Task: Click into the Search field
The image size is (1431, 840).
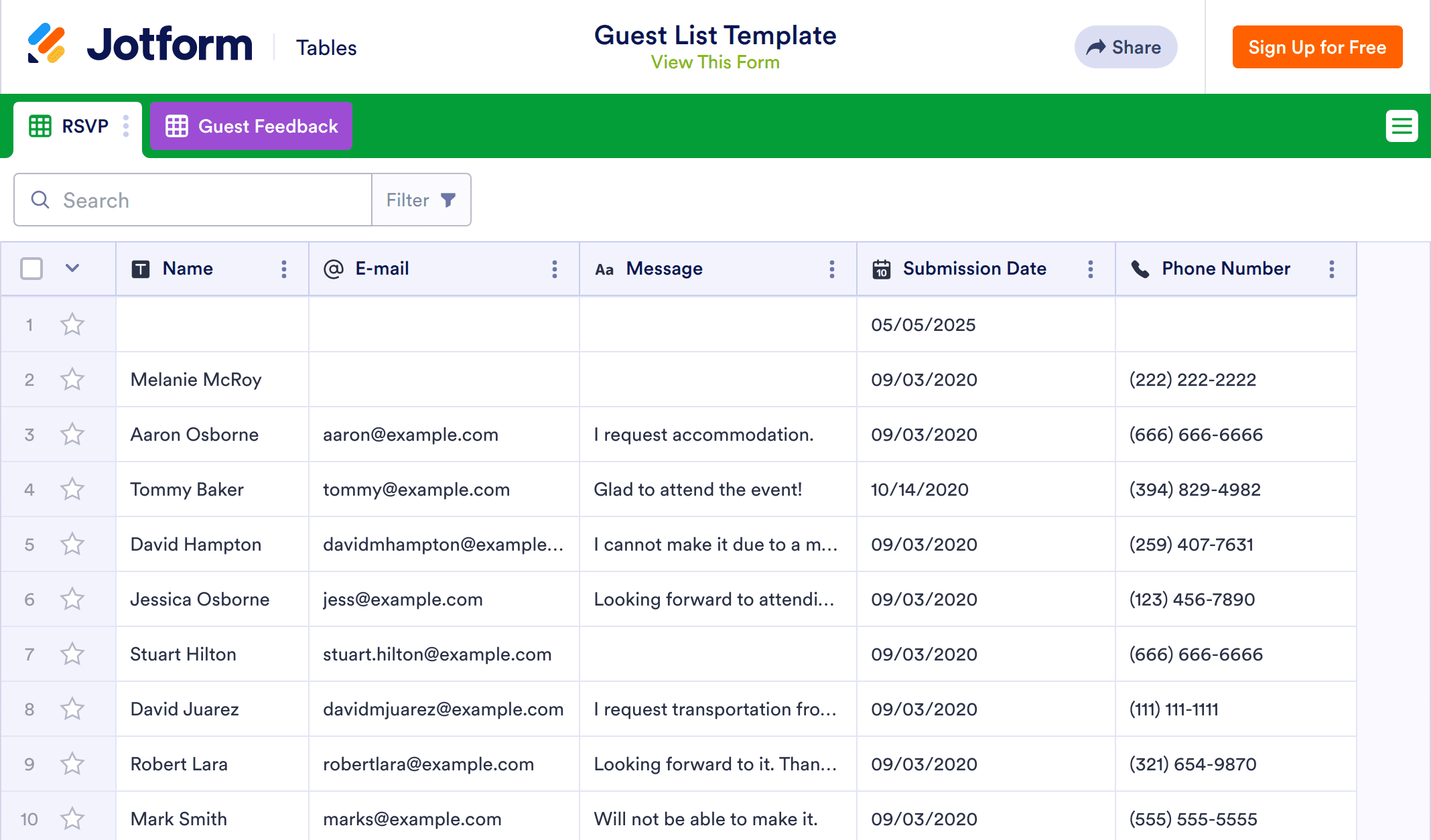Action: pyautogui.click(x=201, y=200)
